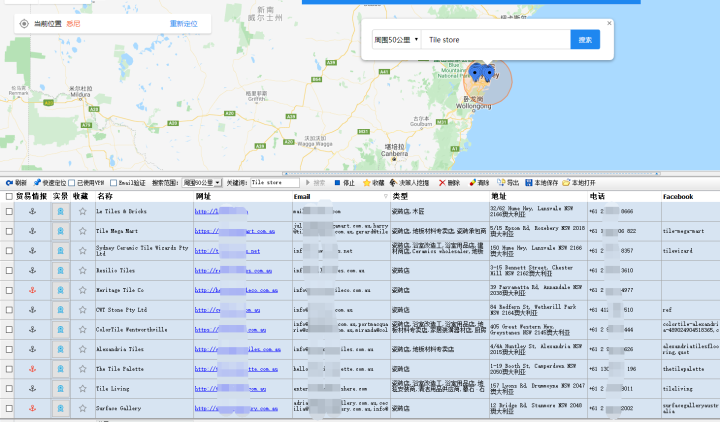Close the map search popup
Image resolution: width=720 pixels, height=422 pixels.
(609, 23)
